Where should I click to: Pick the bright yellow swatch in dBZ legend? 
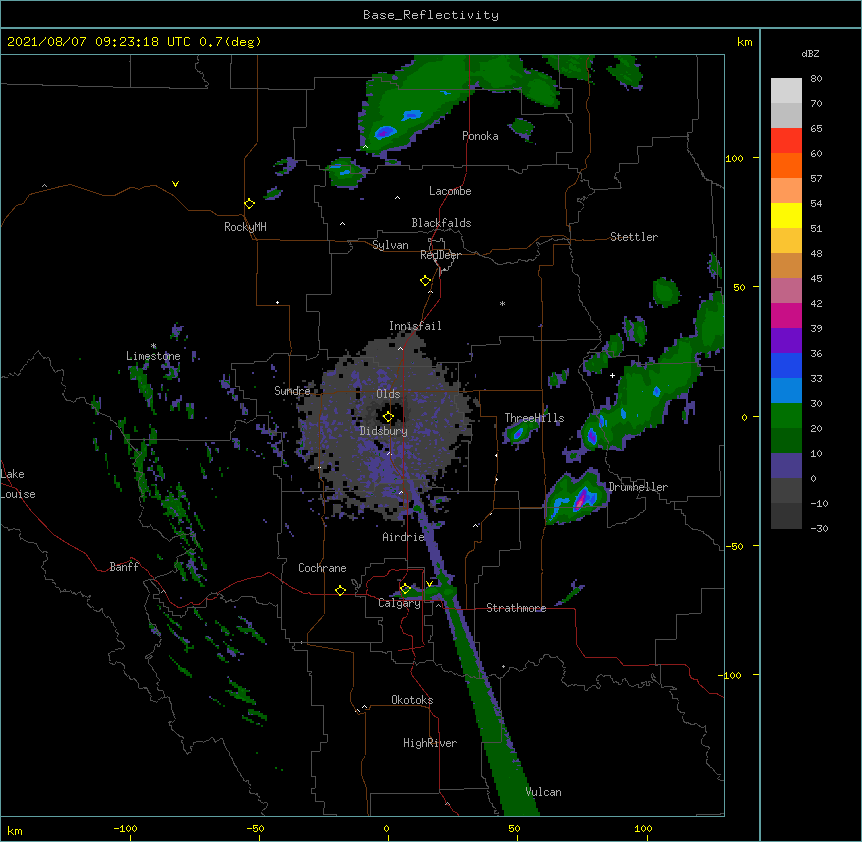coord(786,215)
